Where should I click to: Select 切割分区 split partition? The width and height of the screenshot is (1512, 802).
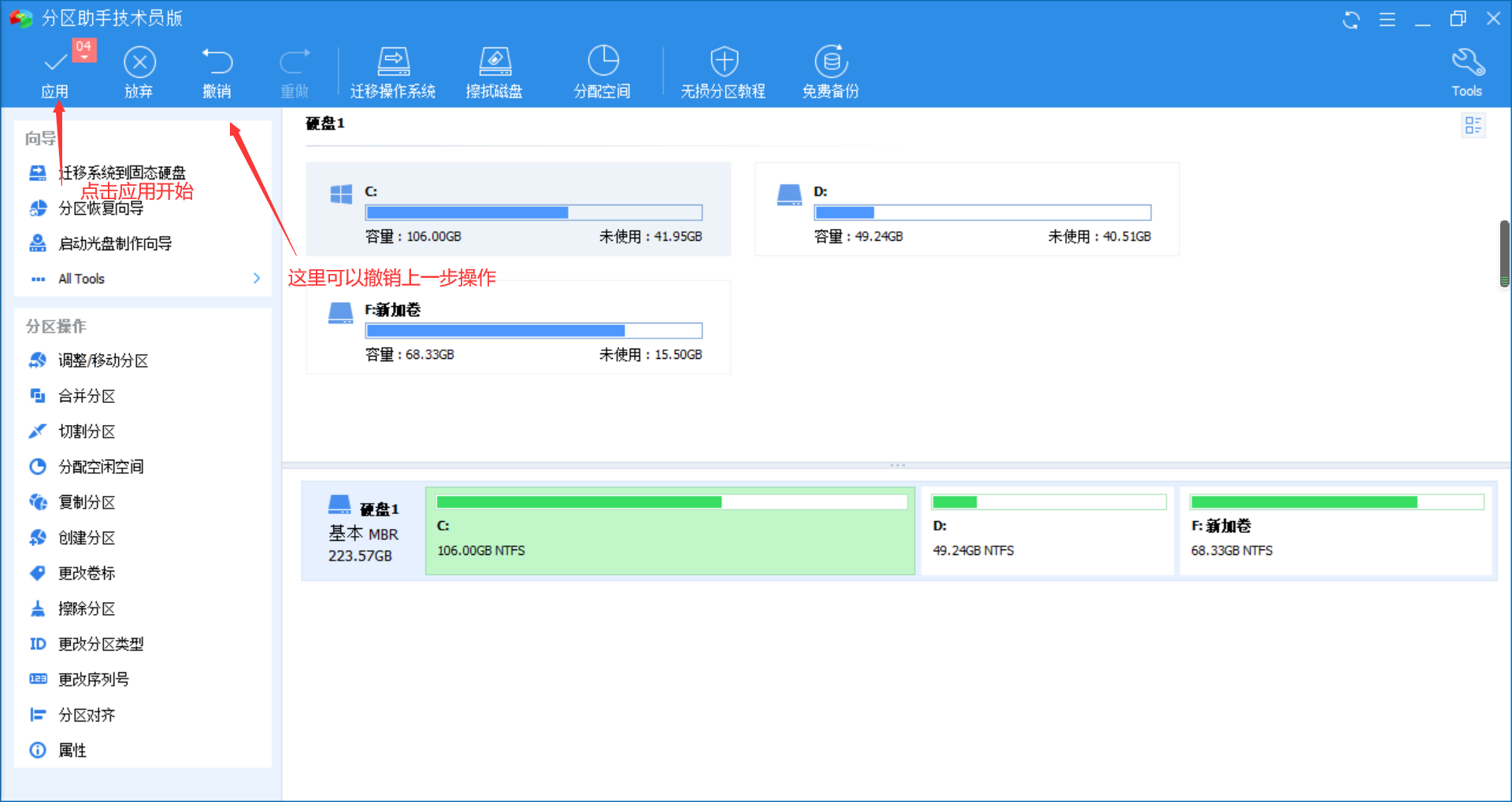[x=87, y=431]
